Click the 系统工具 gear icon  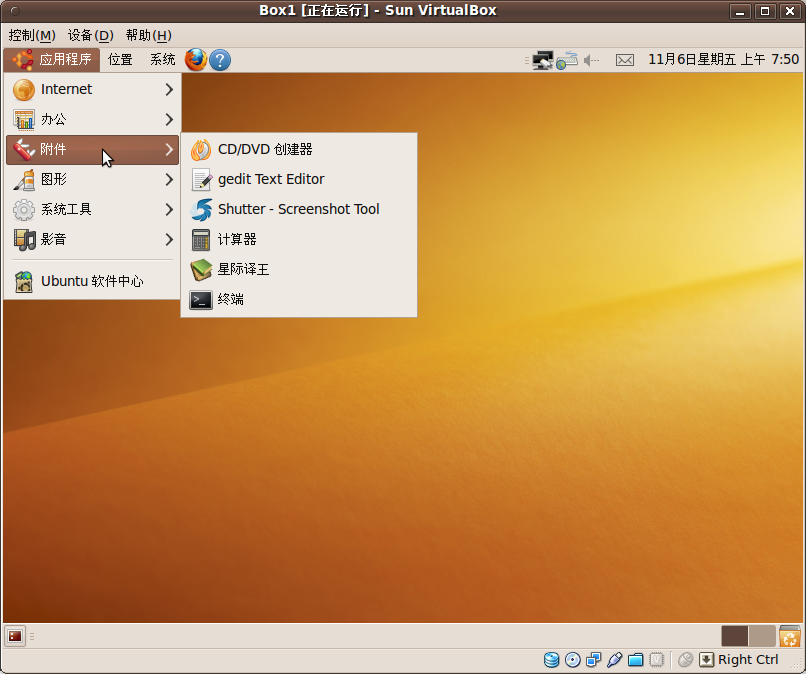click(24, 209)
